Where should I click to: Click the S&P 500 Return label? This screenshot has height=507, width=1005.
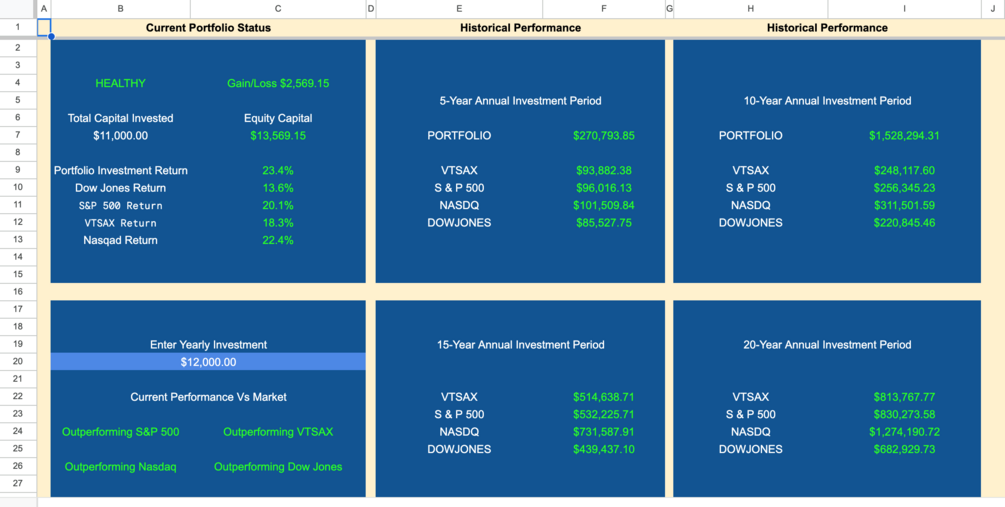coord(120,206)
